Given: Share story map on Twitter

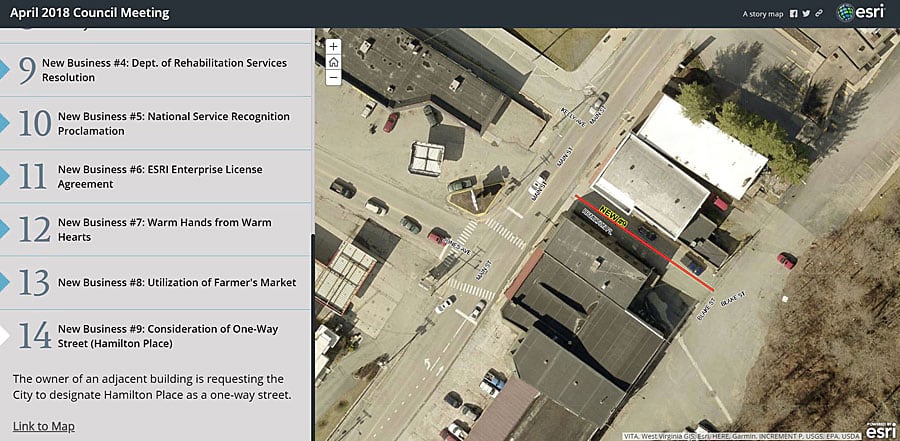Looking at the screenshot, I should 806,14.
